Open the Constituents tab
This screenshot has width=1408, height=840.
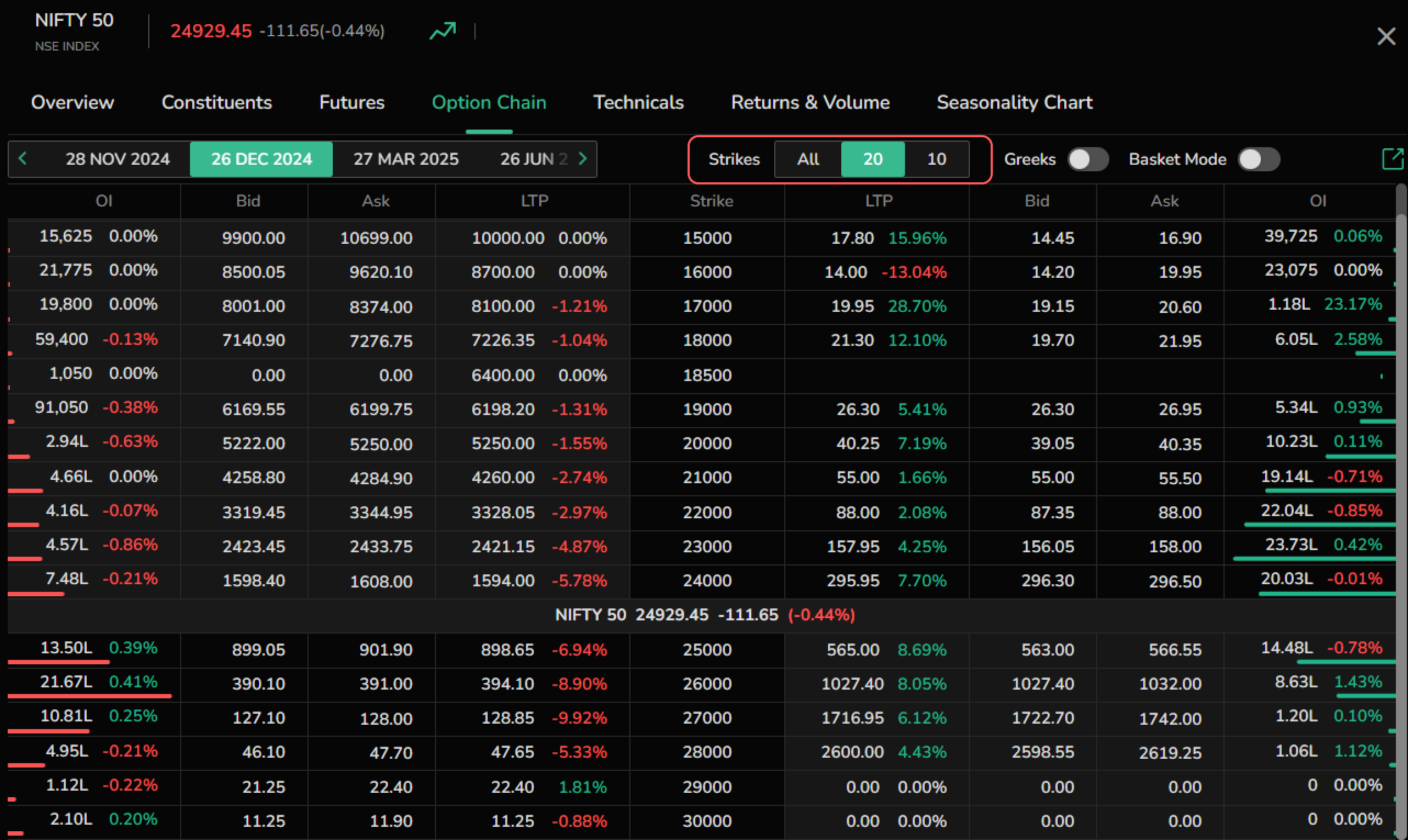point(217,103)
